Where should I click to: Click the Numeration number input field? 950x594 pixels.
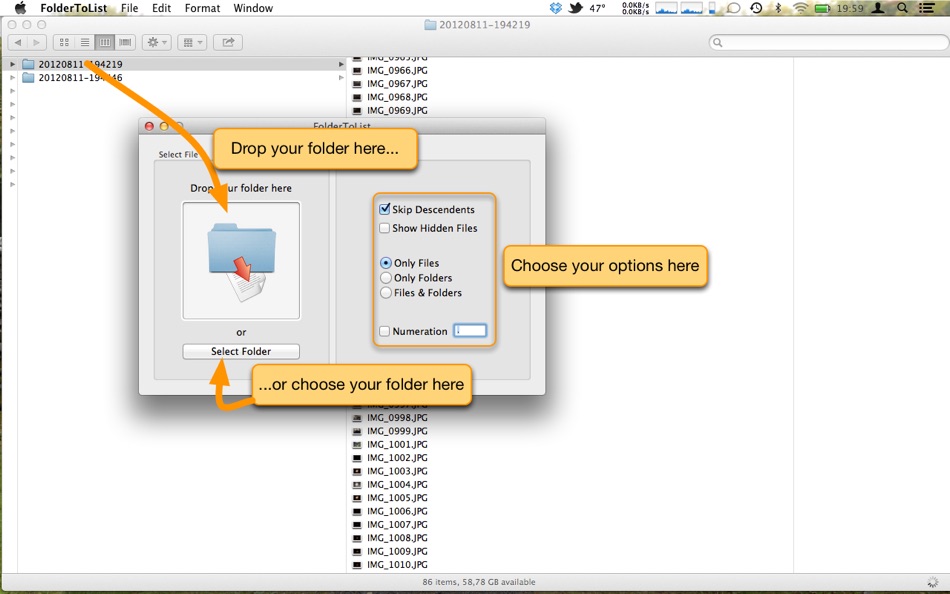tap(470, 330)
